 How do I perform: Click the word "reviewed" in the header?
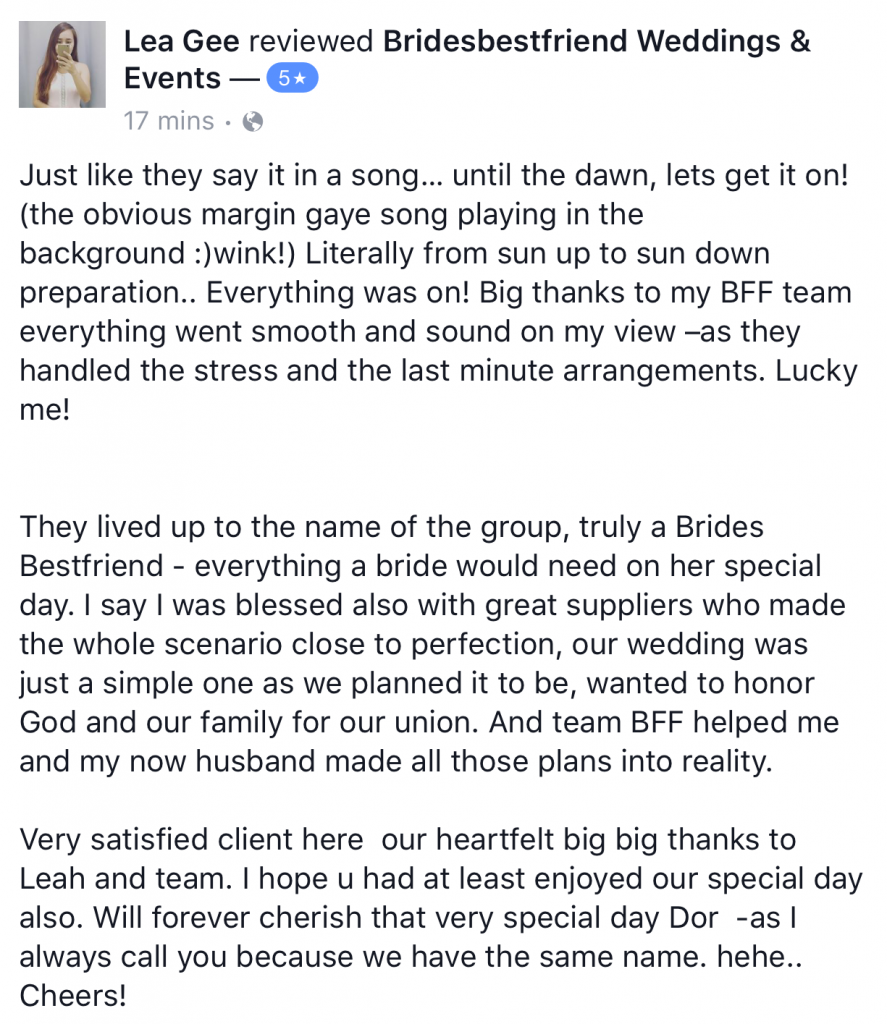click(x=312, y=42)
